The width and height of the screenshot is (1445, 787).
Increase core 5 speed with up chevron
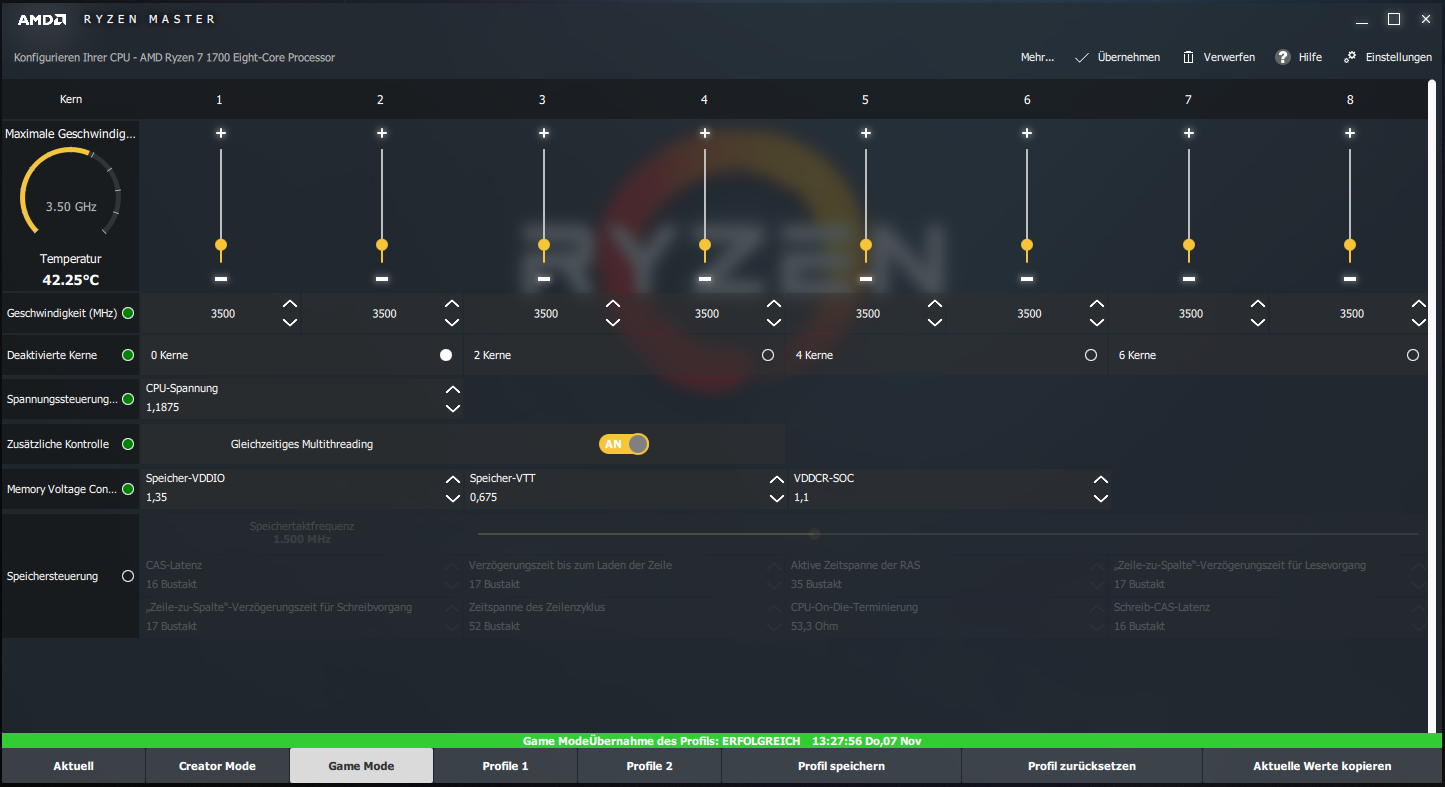pos(935,304)
